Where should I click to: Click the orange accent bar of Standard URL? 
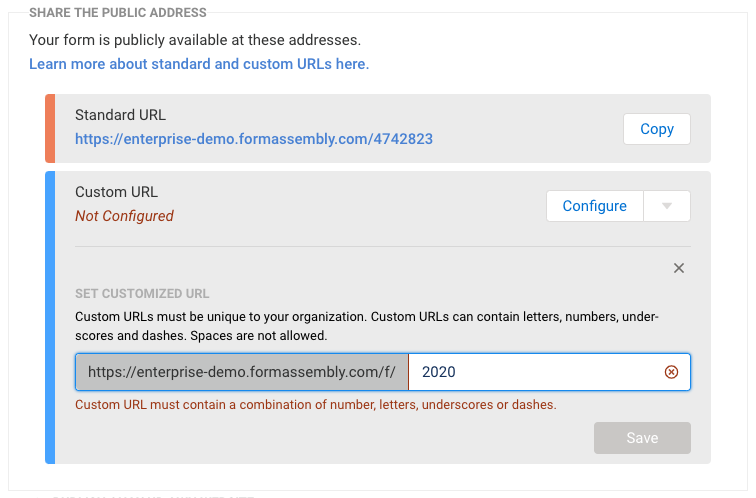click(50, 128)
